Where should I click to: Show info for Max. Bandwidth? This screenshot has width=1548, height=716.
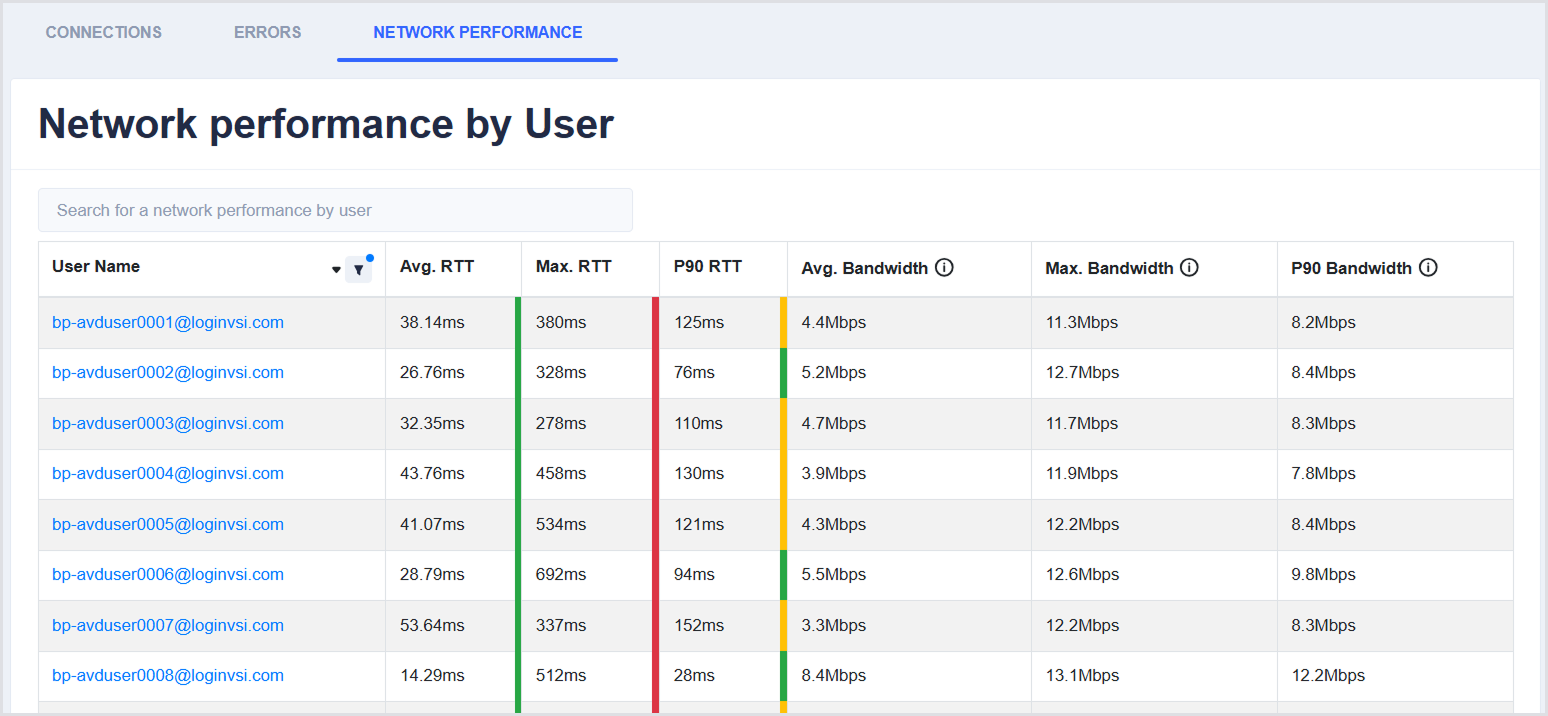(1189, 268)
